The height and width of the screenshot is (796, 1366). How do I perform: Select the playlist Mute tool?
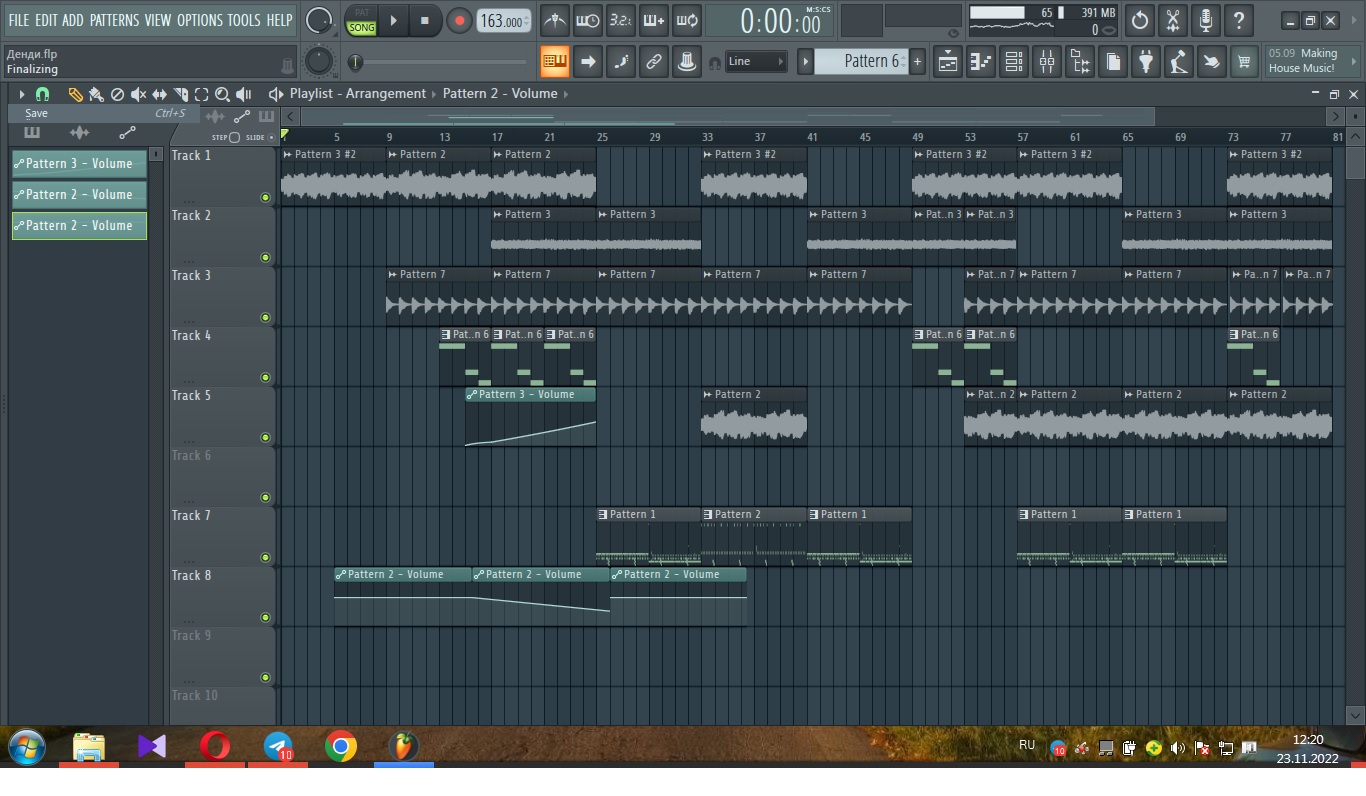139,94
